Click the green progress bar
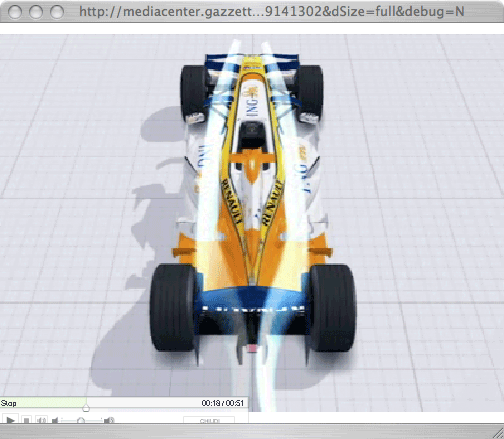 [43, 402]
